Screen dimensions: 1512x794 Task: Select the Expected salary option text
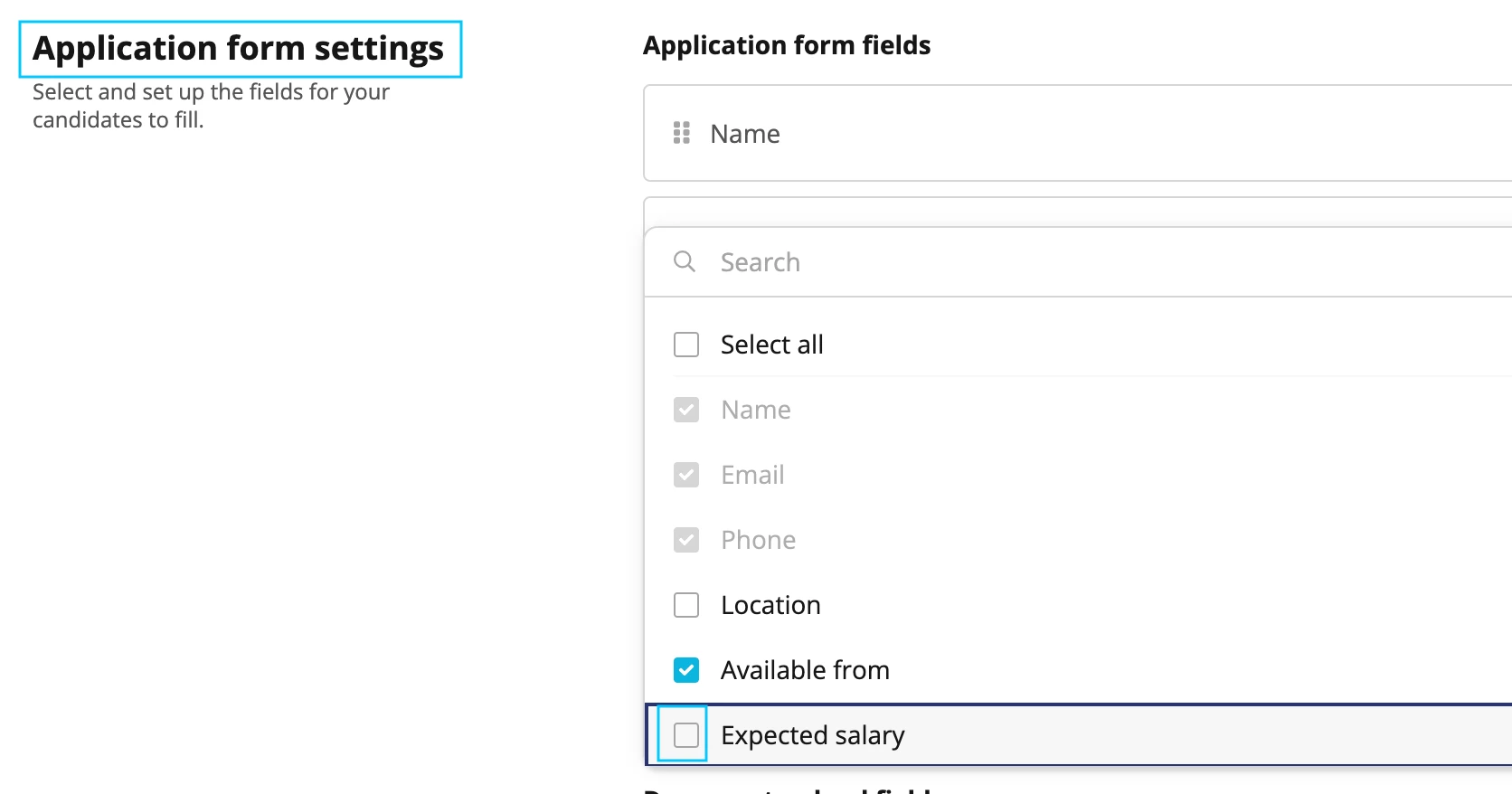812,735
